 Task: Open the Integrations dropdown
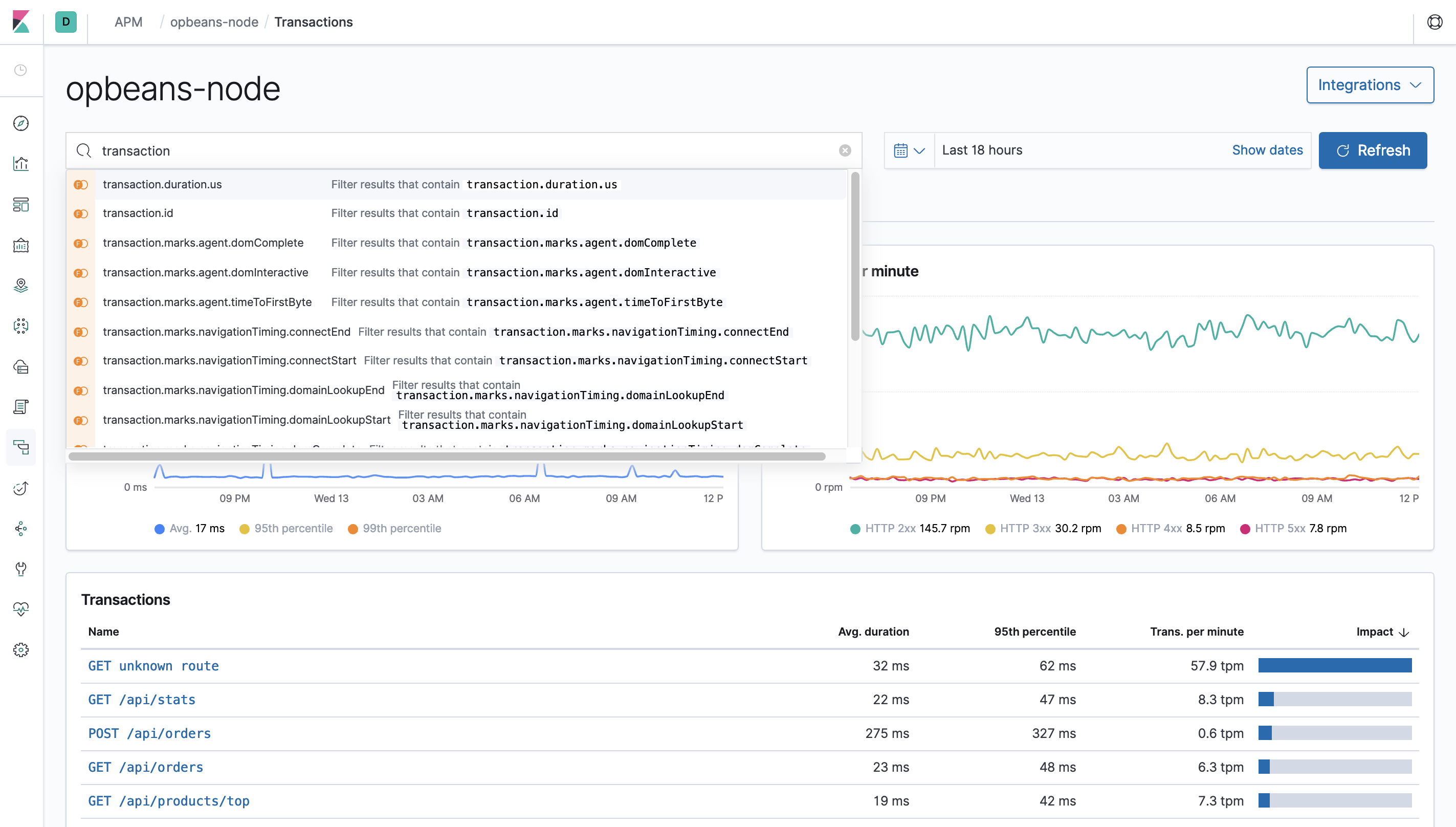1370,84
